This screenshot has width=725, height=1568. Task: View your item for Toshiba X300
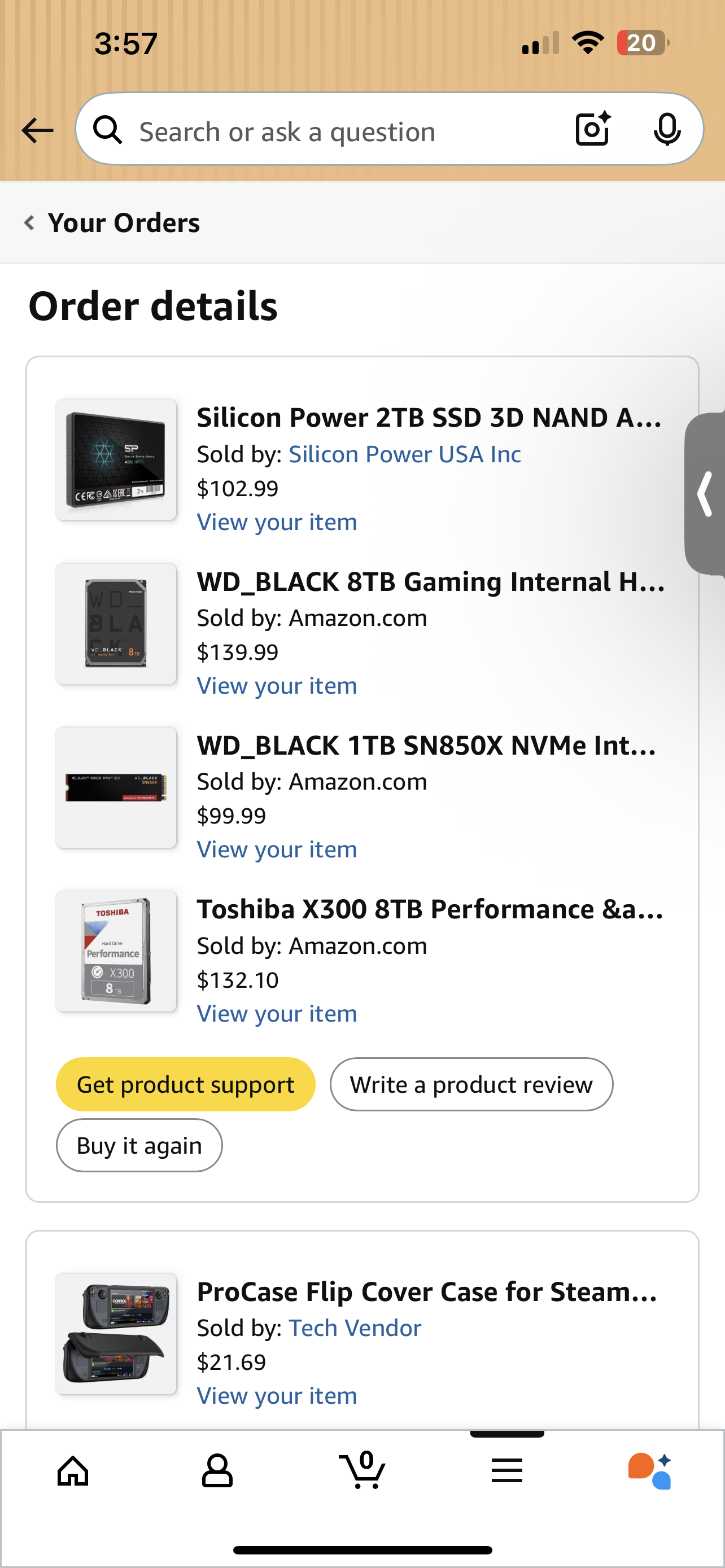point(277,1014)
